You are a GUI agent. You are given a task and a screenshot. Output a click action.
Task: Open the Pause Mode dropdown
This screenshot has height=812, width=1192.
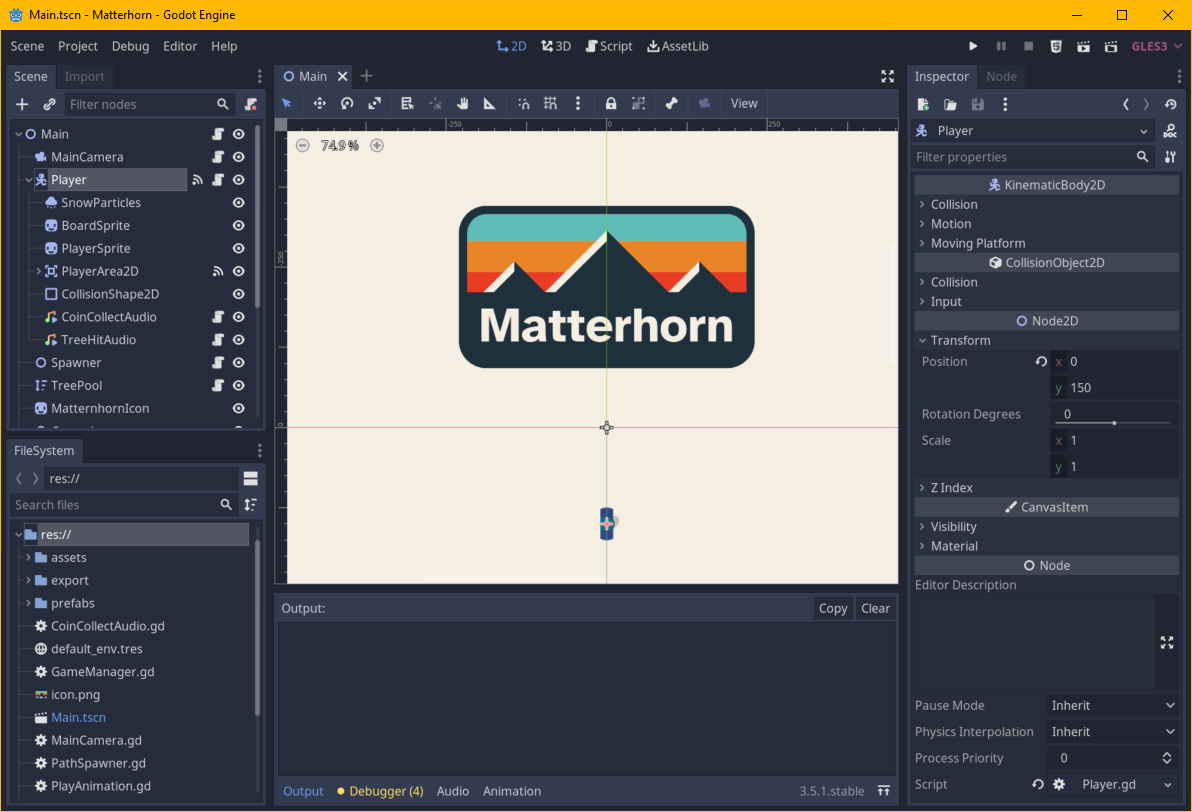click(x=1113, y=706)
